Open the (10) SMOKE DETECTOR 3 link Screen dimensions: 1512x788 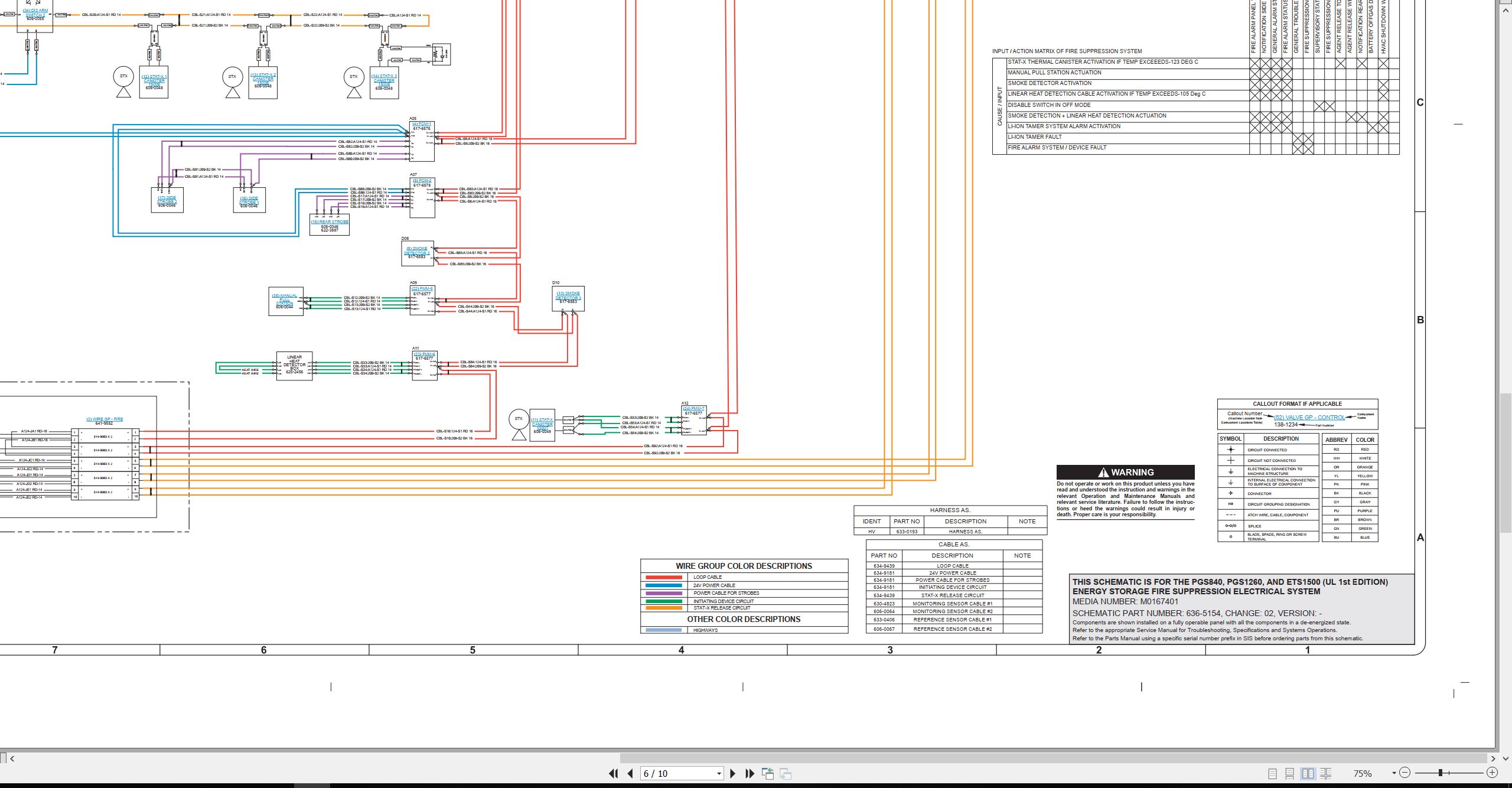coord(568,296)
